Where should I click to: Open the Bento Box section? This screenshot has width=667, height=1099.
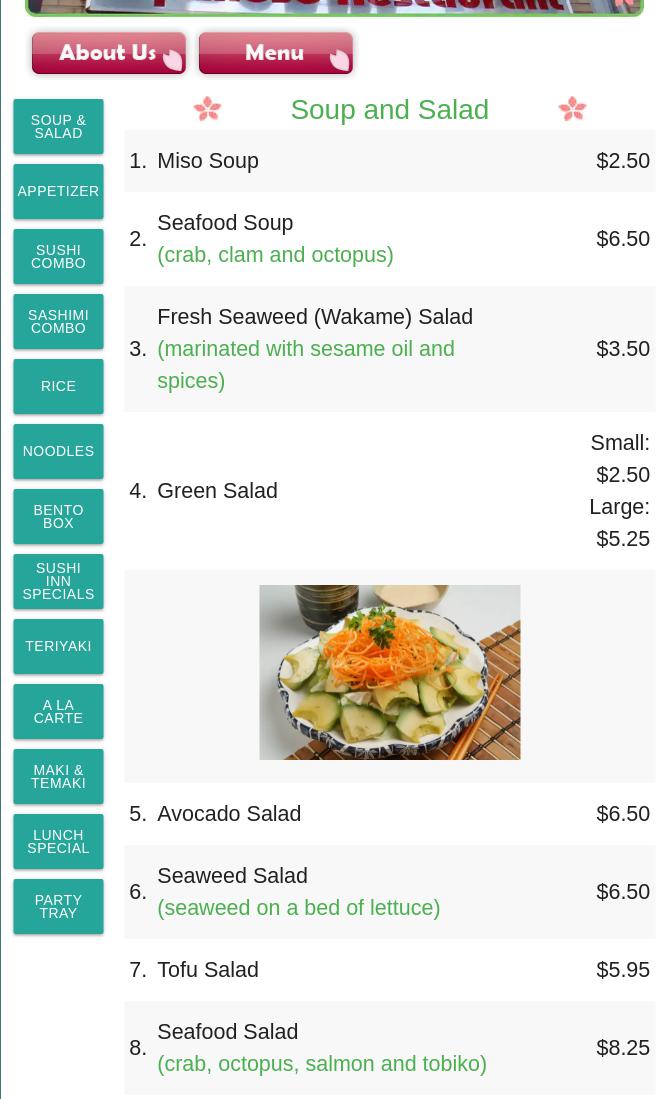point(58,517)
